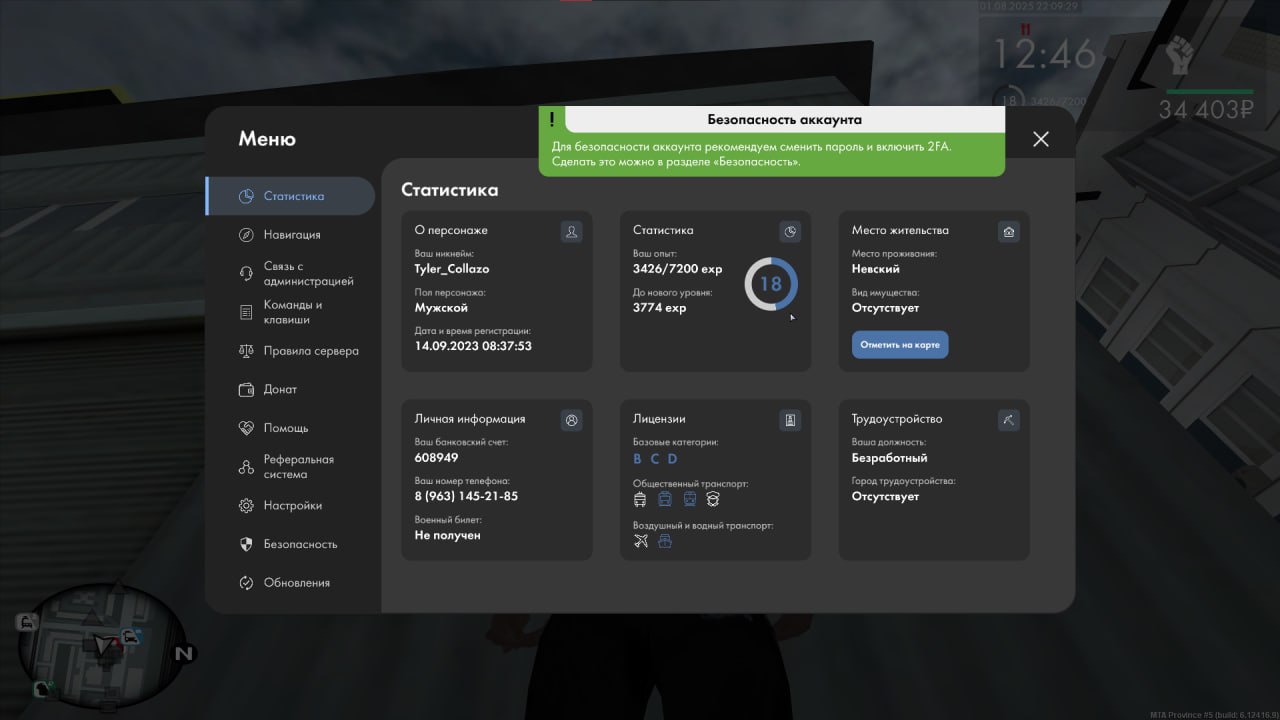
Task: Click the 3774 exp remaining value
Action: point(660,308)
